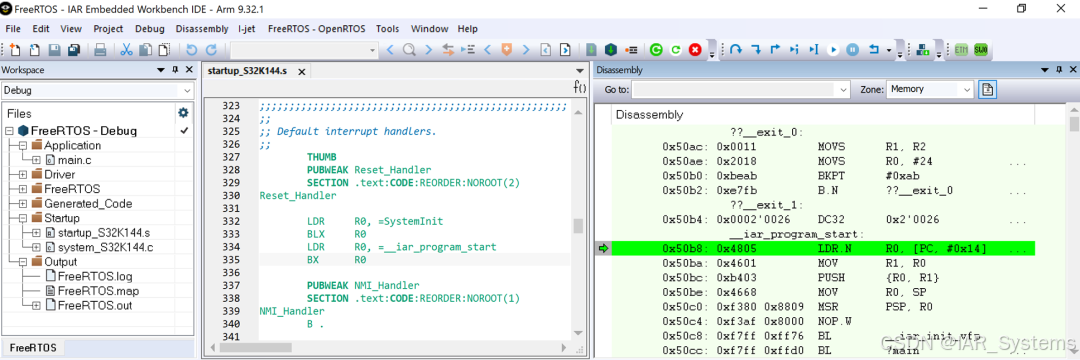Click the Next Statement debug icon

tap(794, 50)
